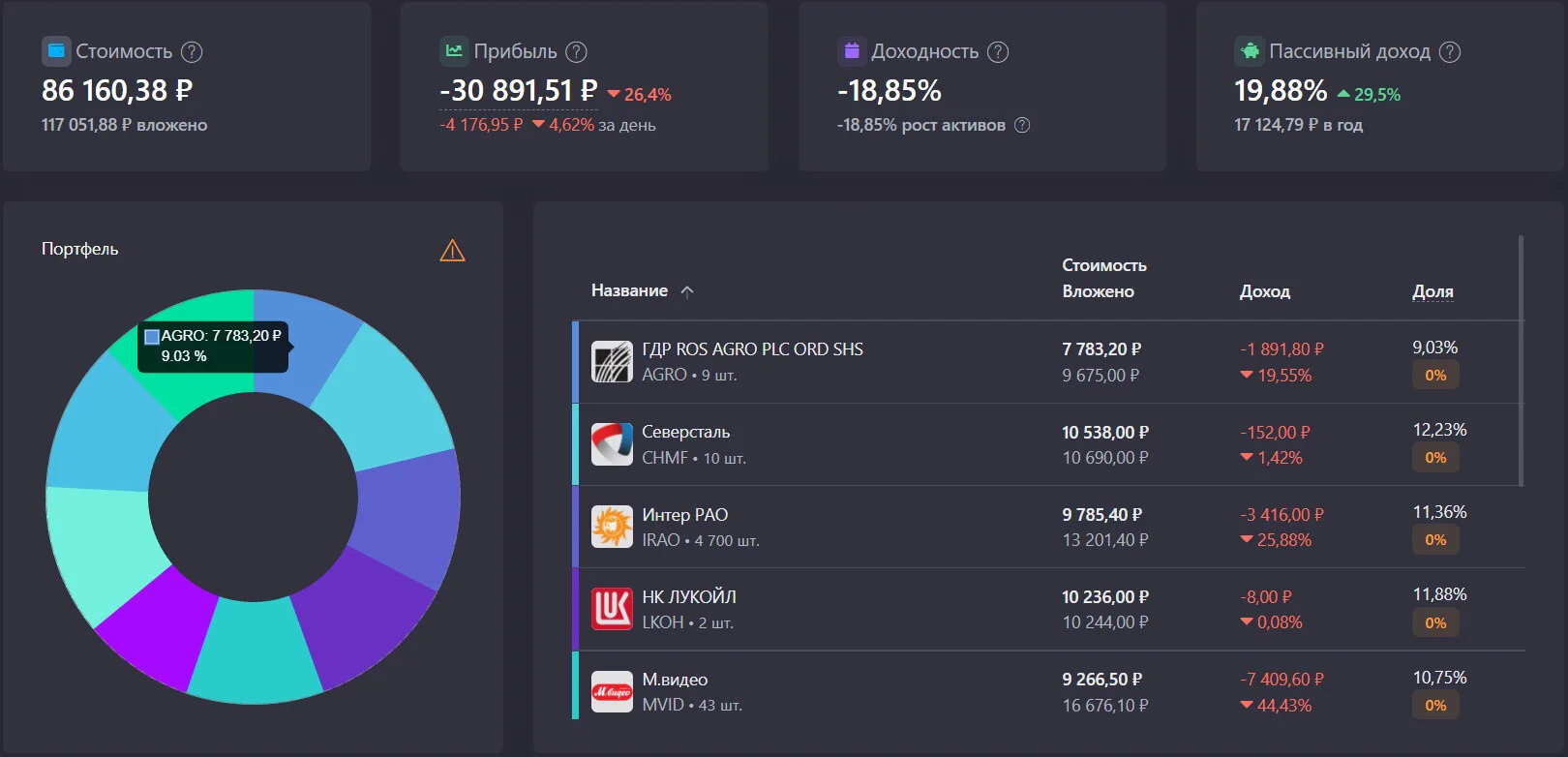
Task: Open the help icon next to Прибыль
Action: [x=577, y=52]
